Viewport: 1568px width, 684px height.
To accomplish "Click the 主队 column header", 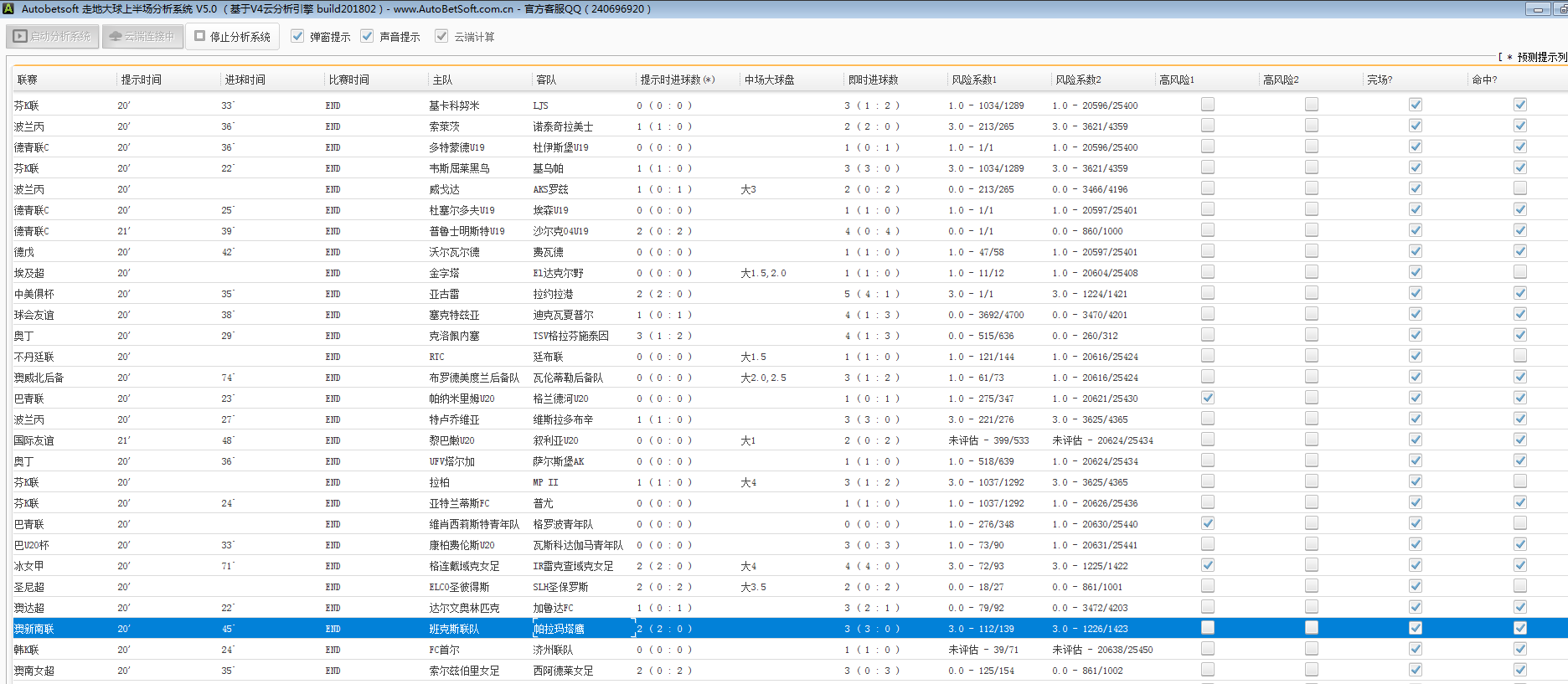I will click(x=442, y=80).
